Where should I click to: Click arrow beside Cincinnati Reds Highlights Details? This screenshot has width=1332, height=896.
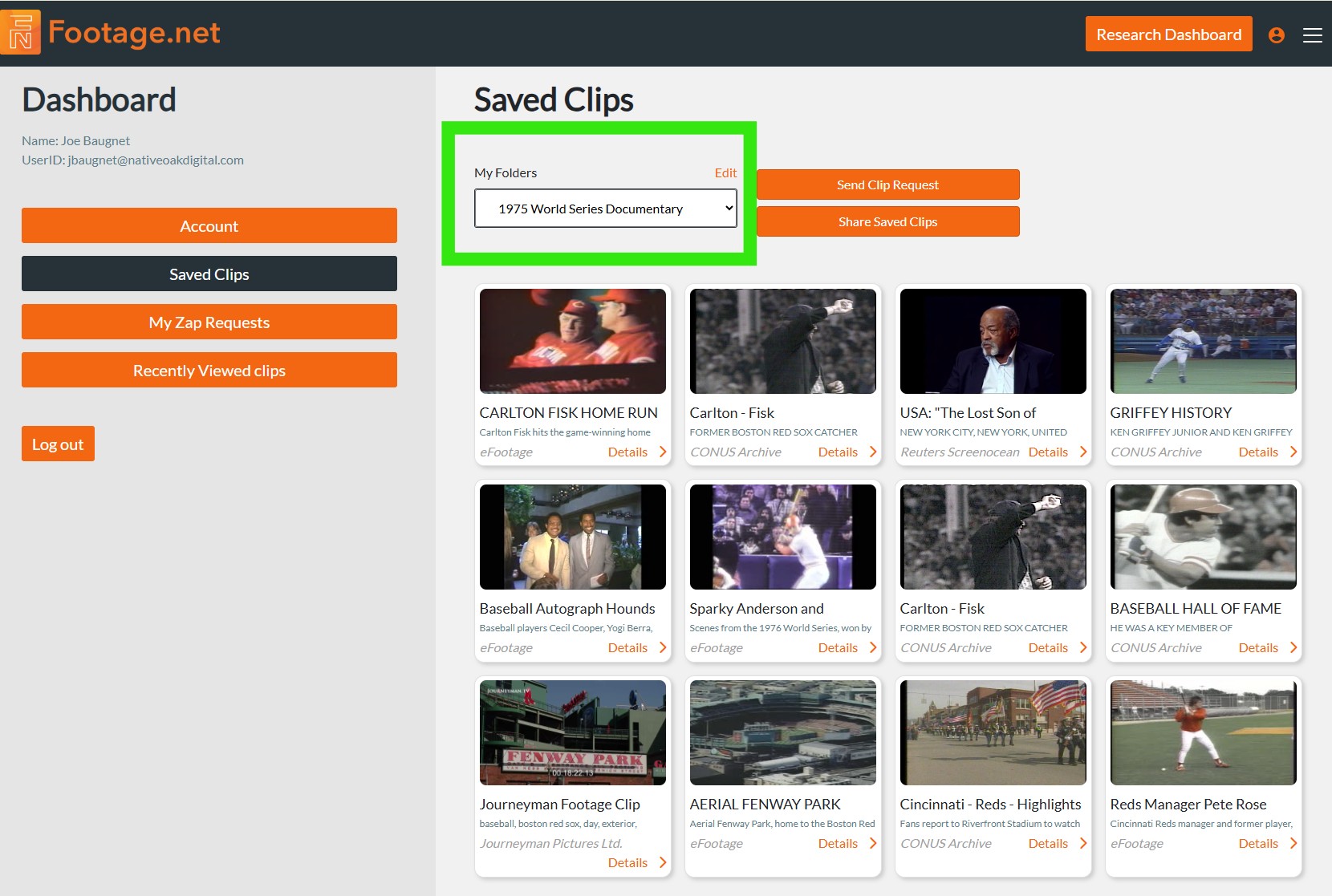[x=1083, y=843]
